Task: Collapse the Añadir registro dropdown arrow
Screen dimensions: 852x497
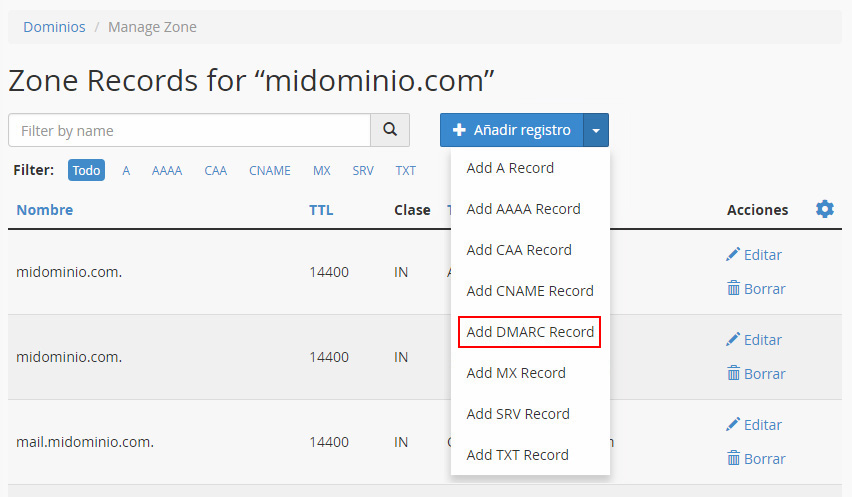Action: pyautogui.click(x=596, y=130)
